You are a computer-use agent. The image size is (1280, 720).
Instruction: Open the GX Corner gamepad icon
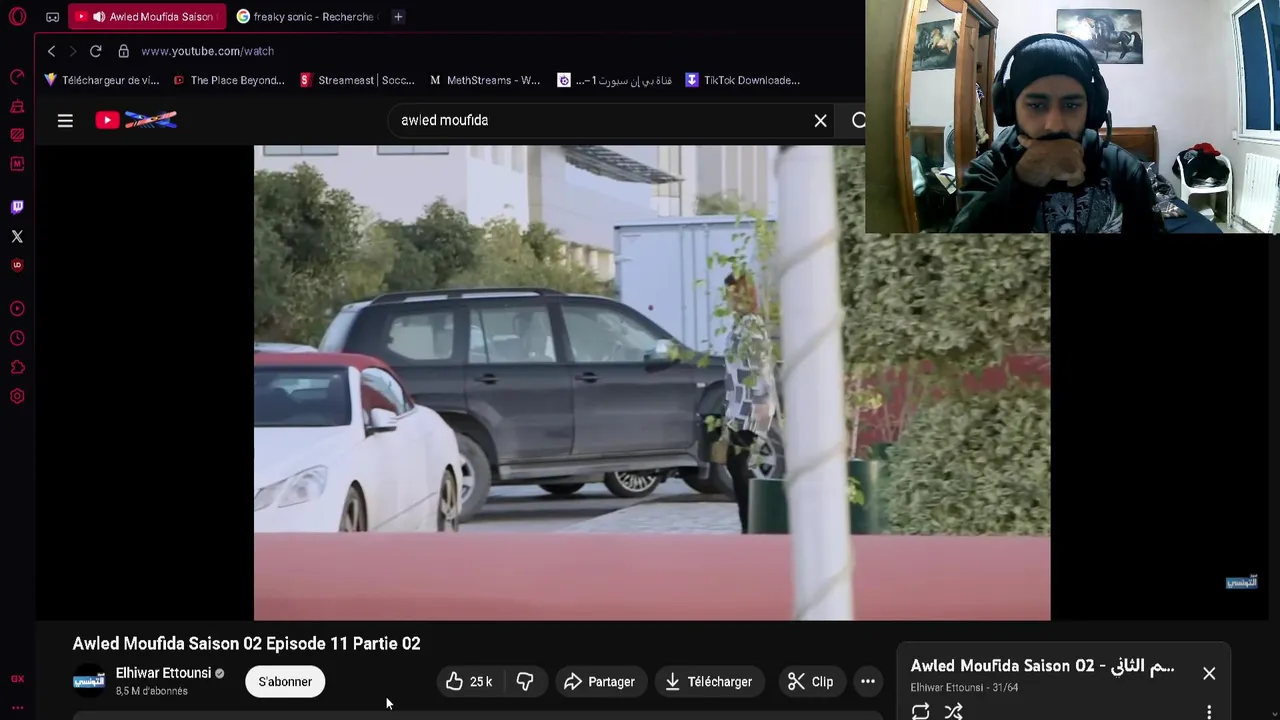click(x=52, y=17)
